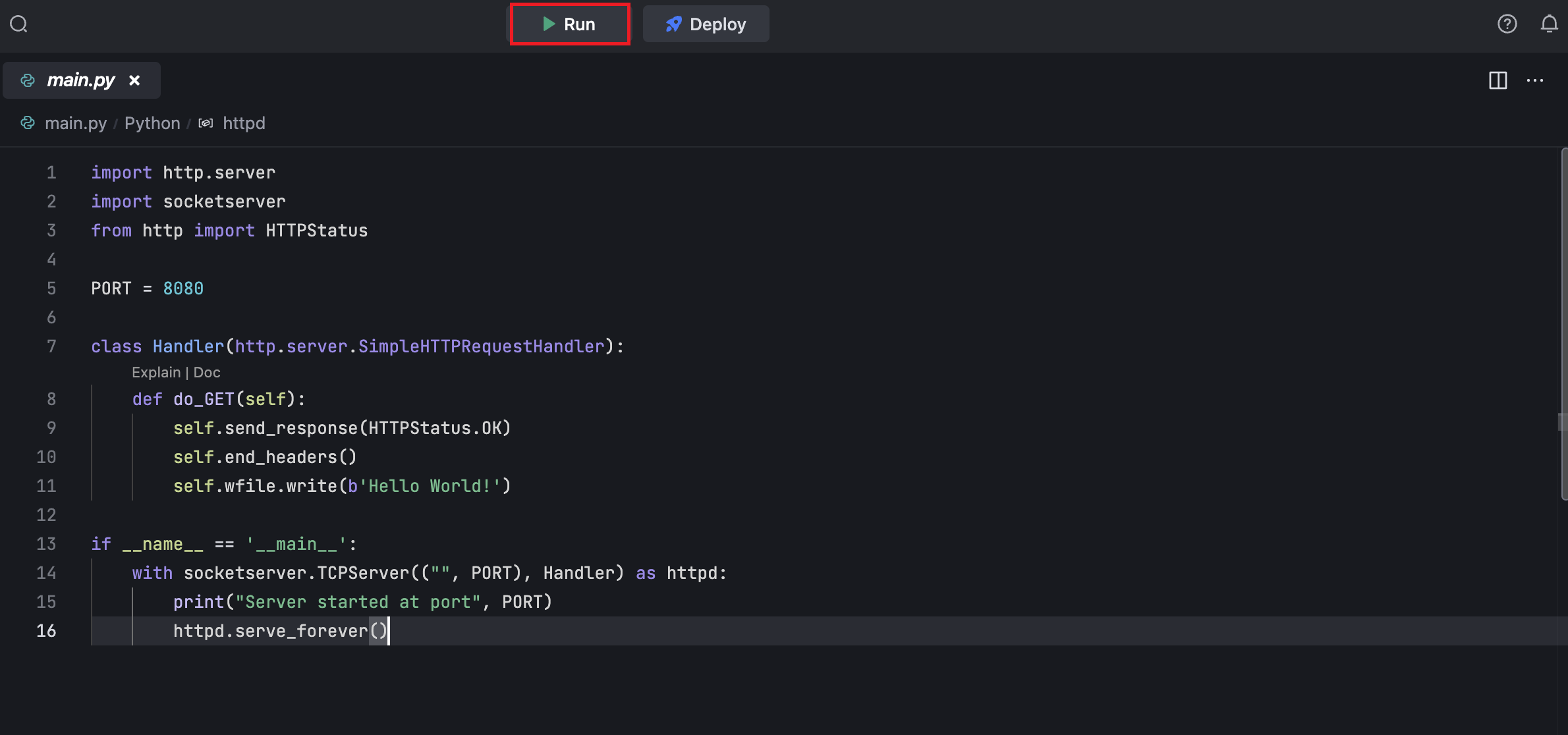Click the vertical editor scrollbar
1568x735 pixels.
coord(1563,323)
